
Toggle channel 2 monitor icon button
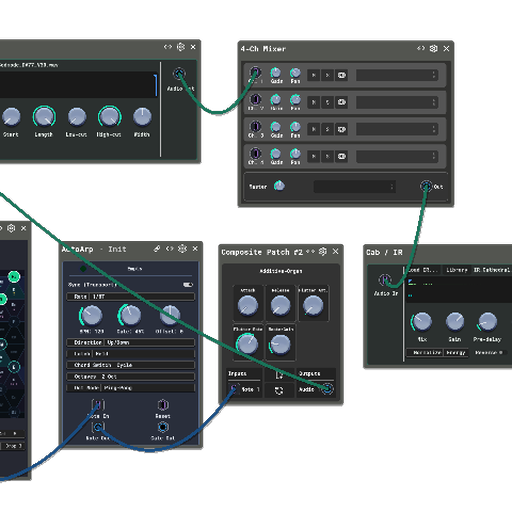[342, 102]
